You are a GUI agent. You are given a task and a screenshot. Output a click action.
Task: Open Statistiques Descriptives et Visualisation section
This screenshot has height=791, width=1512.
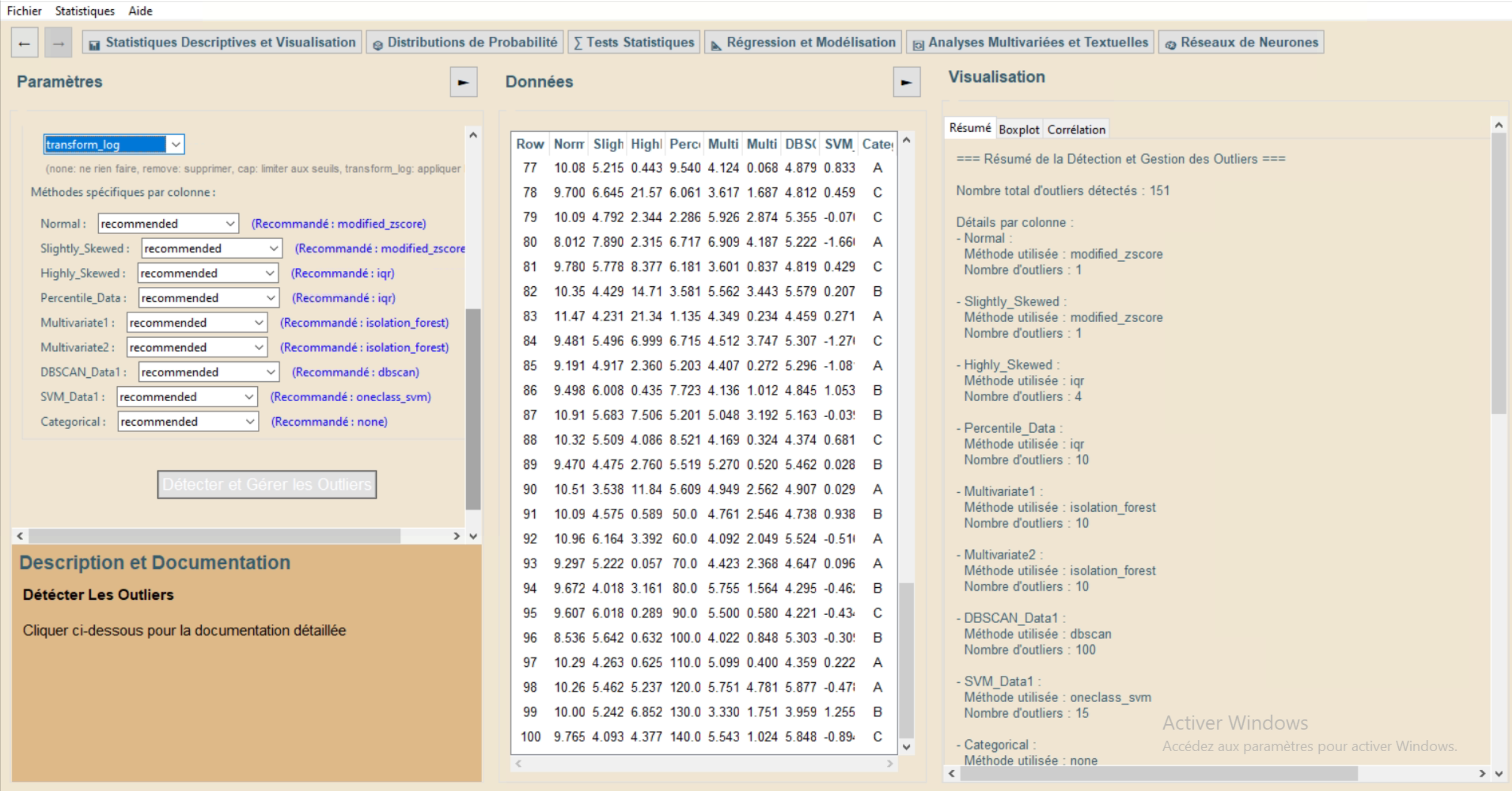pyautogui.click(x=222, y=42)
